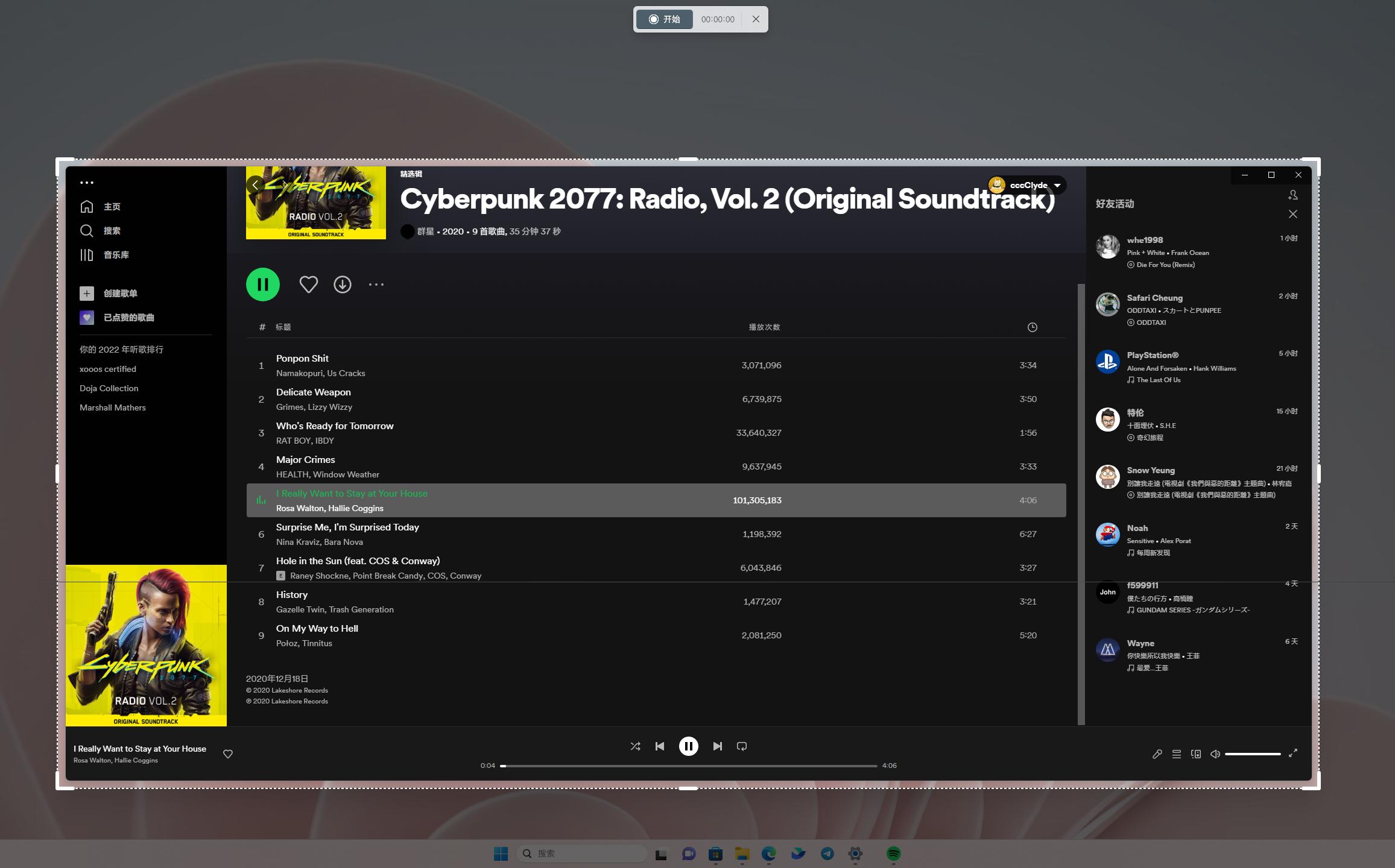Open Telegram from the taskbar
This screenshot has height=868, width=1395.
(827, 854)
